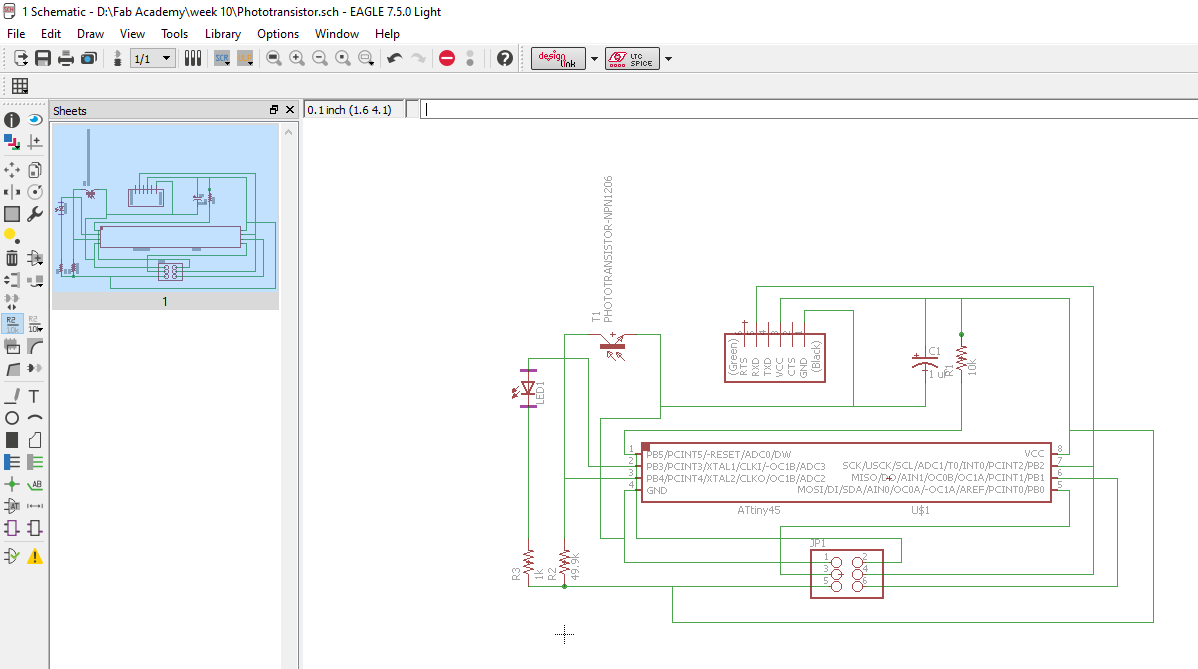Open the Draw menu
Viewport: 1198px width, 669px height.
(x=90, y=34)
